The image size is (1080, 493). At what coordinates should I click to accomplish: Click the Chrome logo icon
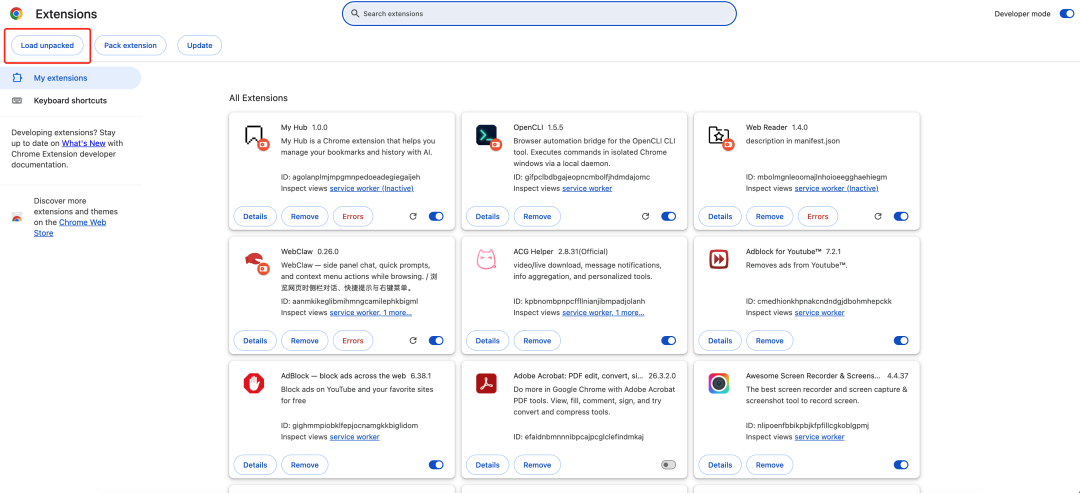click(x=16, y=14)
